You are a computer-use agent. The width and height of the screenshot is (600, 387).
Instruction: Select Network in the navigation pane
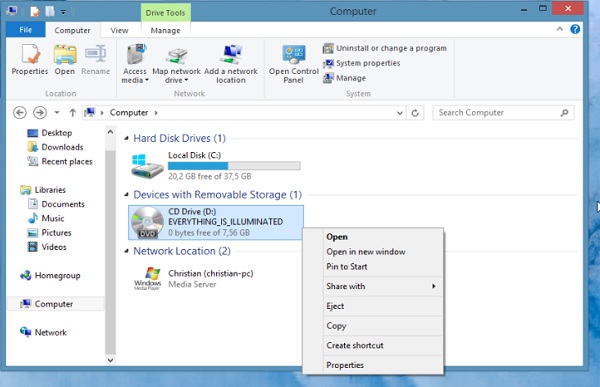43,332
